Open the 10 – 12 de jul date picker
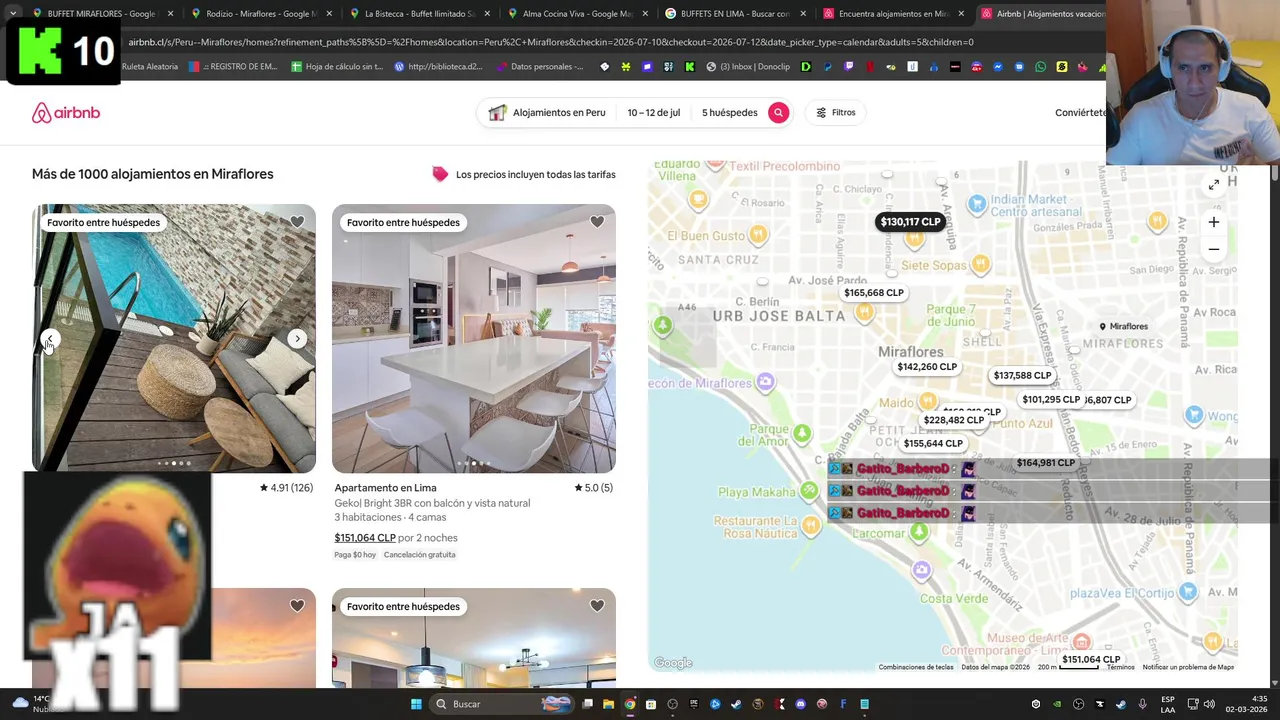The width and height of the screenshot is (1280, 720). point(654,113)
